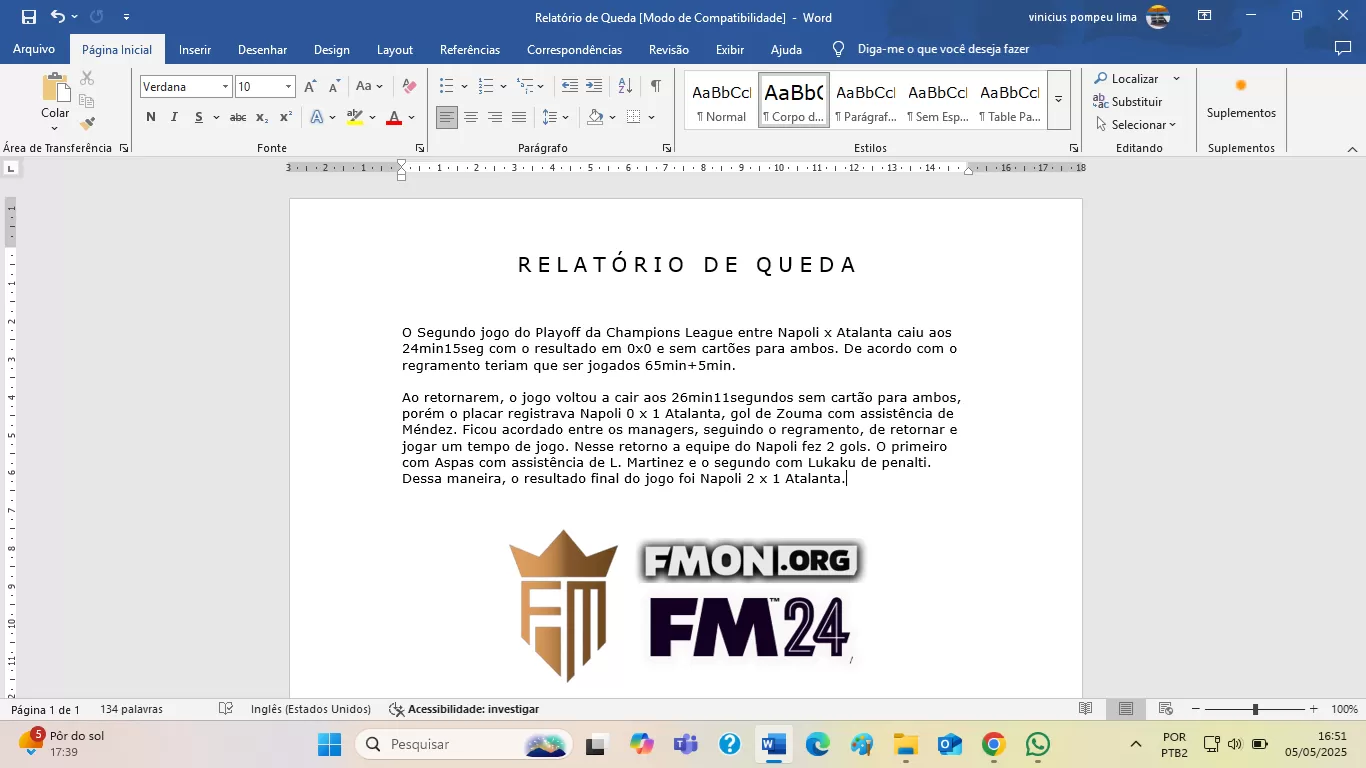Apply the Sem Espaçamento style
This screenshot has width=1366, height=768.
coord(938,101)
